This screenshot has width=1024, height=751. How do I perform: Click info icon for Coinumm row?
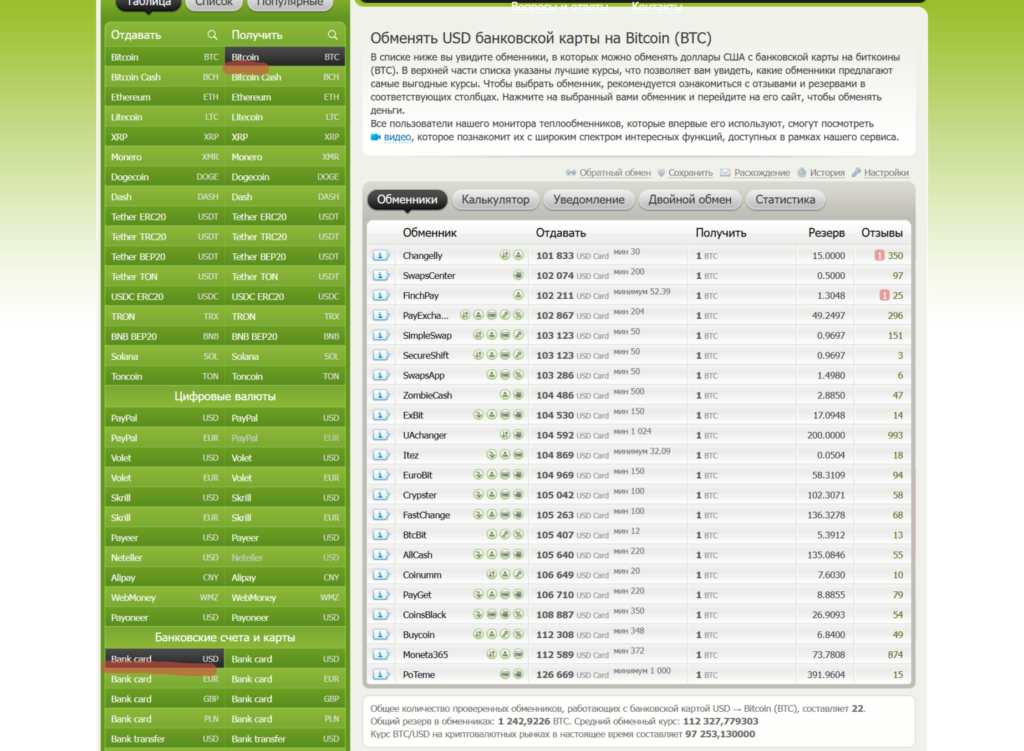pyautogui.click(x=381, y=575)
